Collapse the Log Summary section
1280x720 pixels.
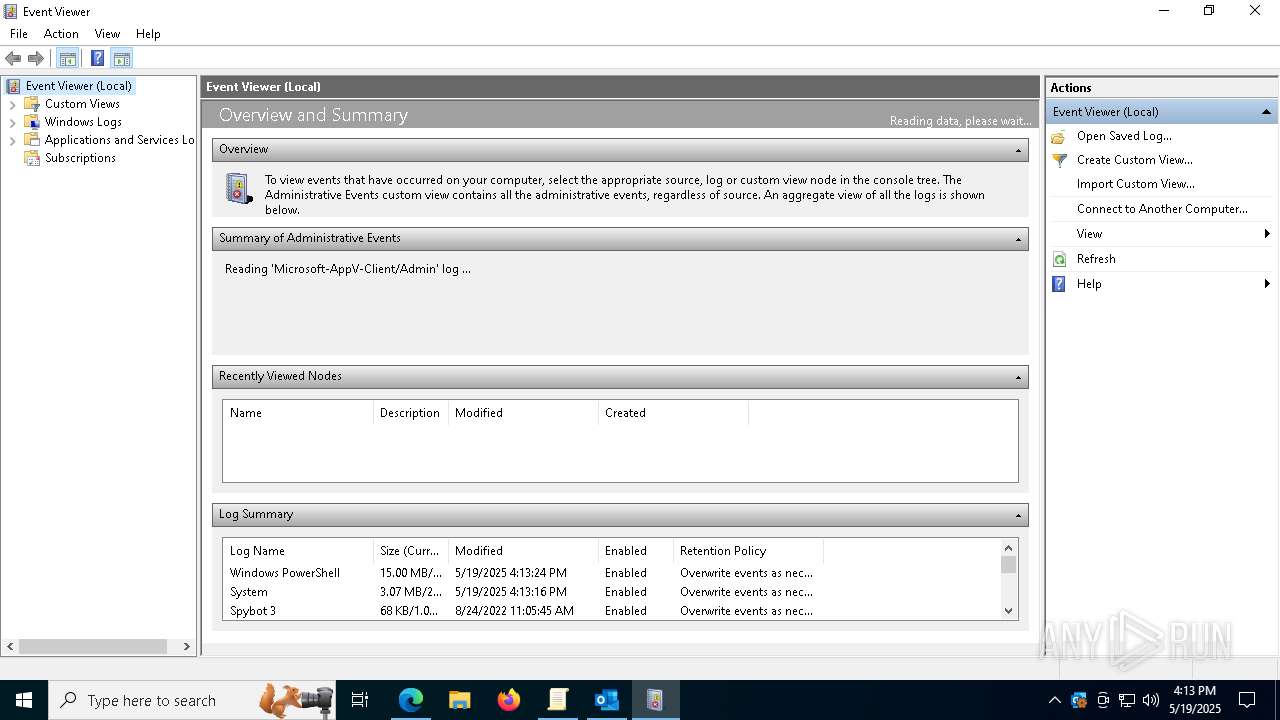pos(1018,515)
